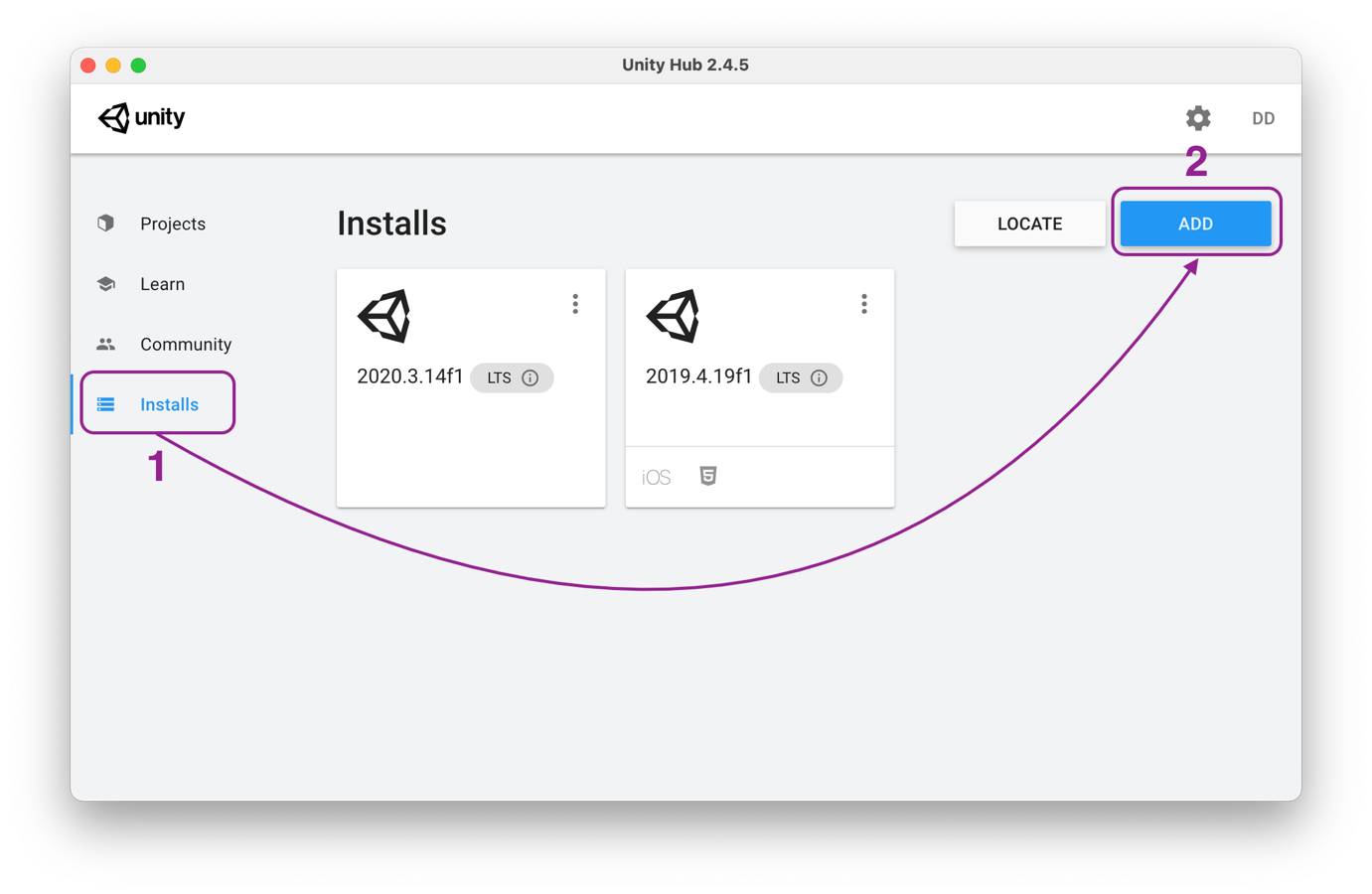1372x894 pixels.
Task: Click the Installs page heading
Action: tap(391, 223)
